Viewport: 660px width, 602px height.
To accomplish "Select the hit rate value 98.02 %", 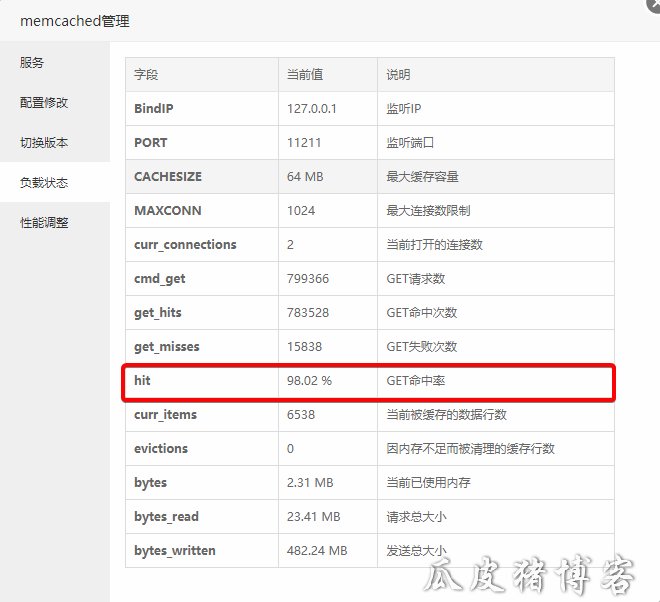I will 309,381.
